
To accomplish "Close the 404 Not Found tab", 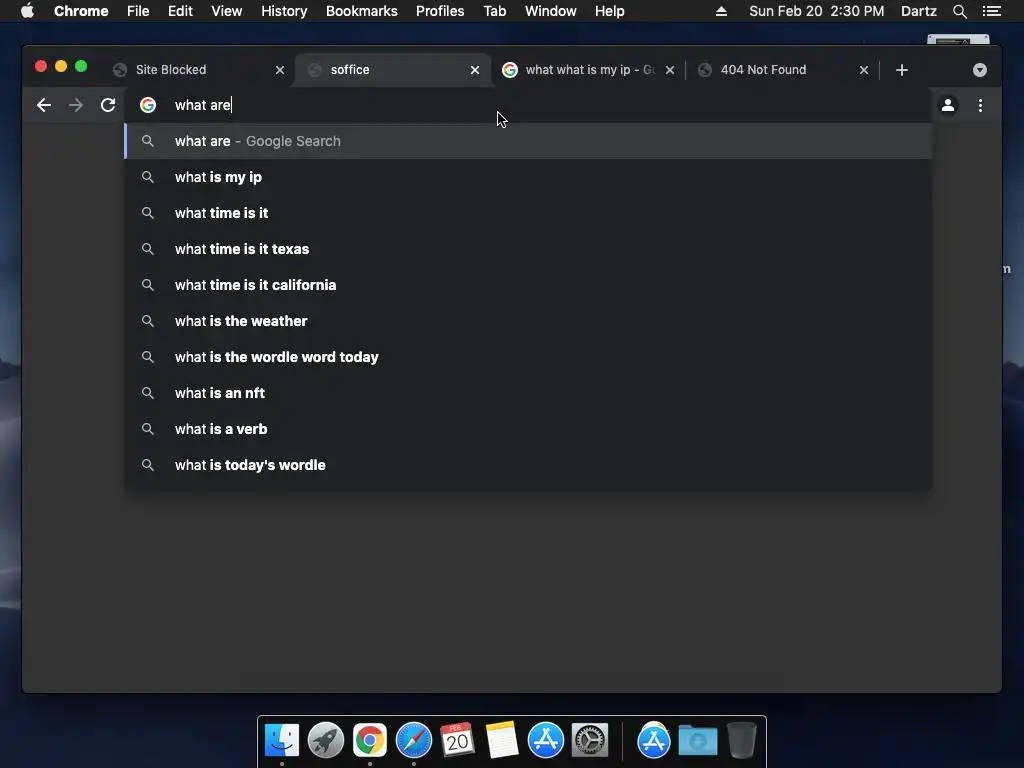I will (863, 70).
